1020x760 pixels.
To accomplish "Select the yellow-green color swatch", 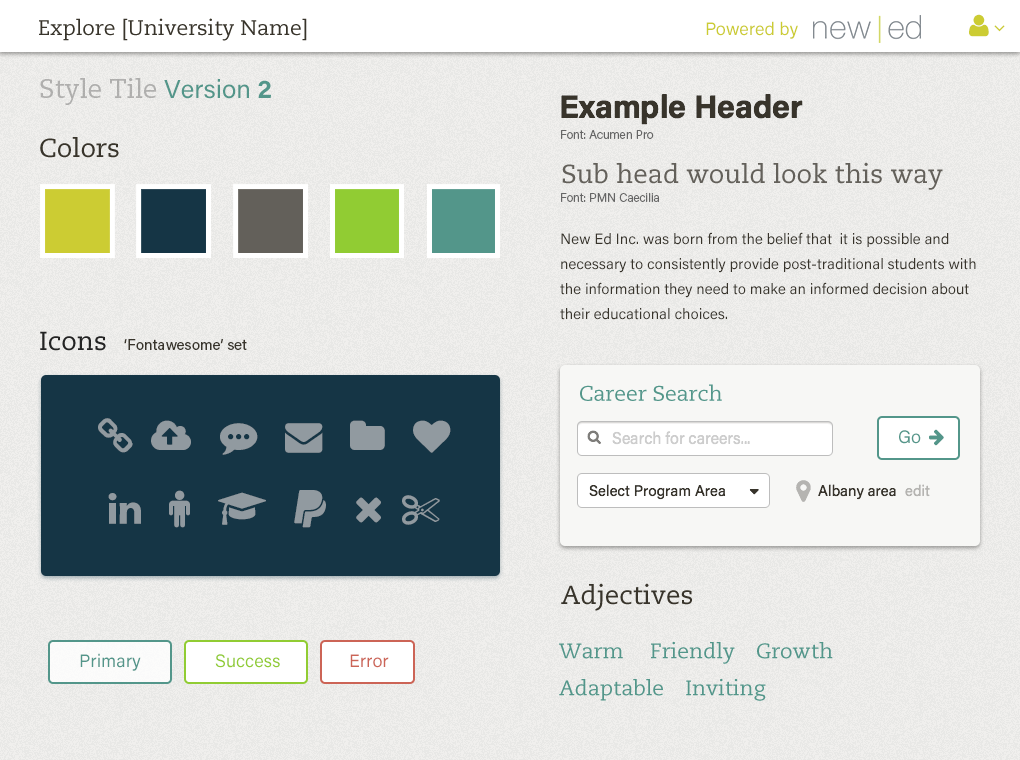I will 77,221.
